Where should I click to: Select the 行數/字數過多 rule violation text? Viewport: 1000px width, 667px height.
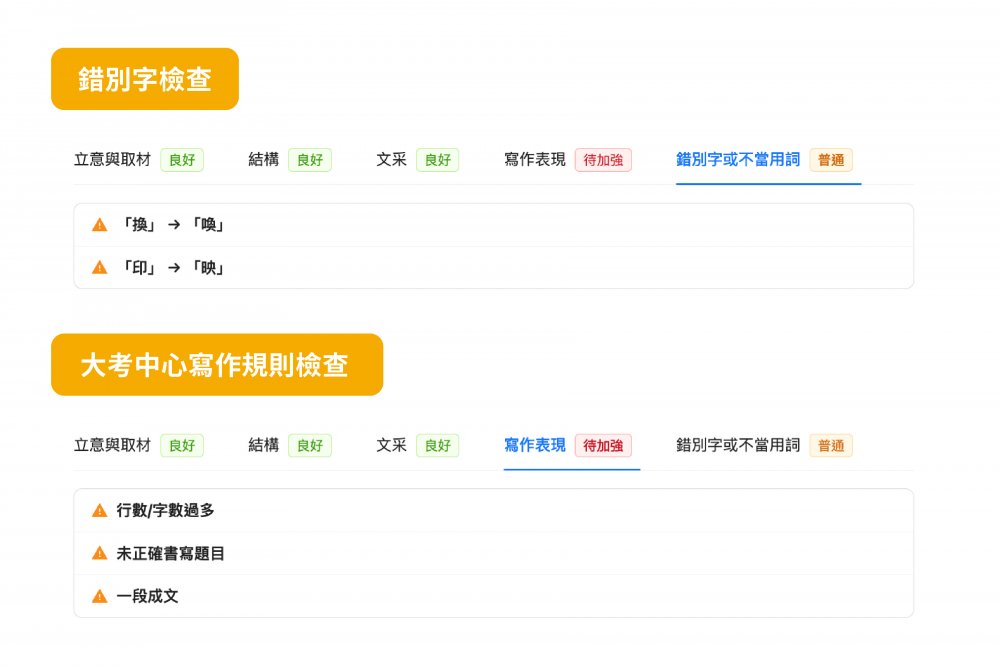click(x=165, y=510)
